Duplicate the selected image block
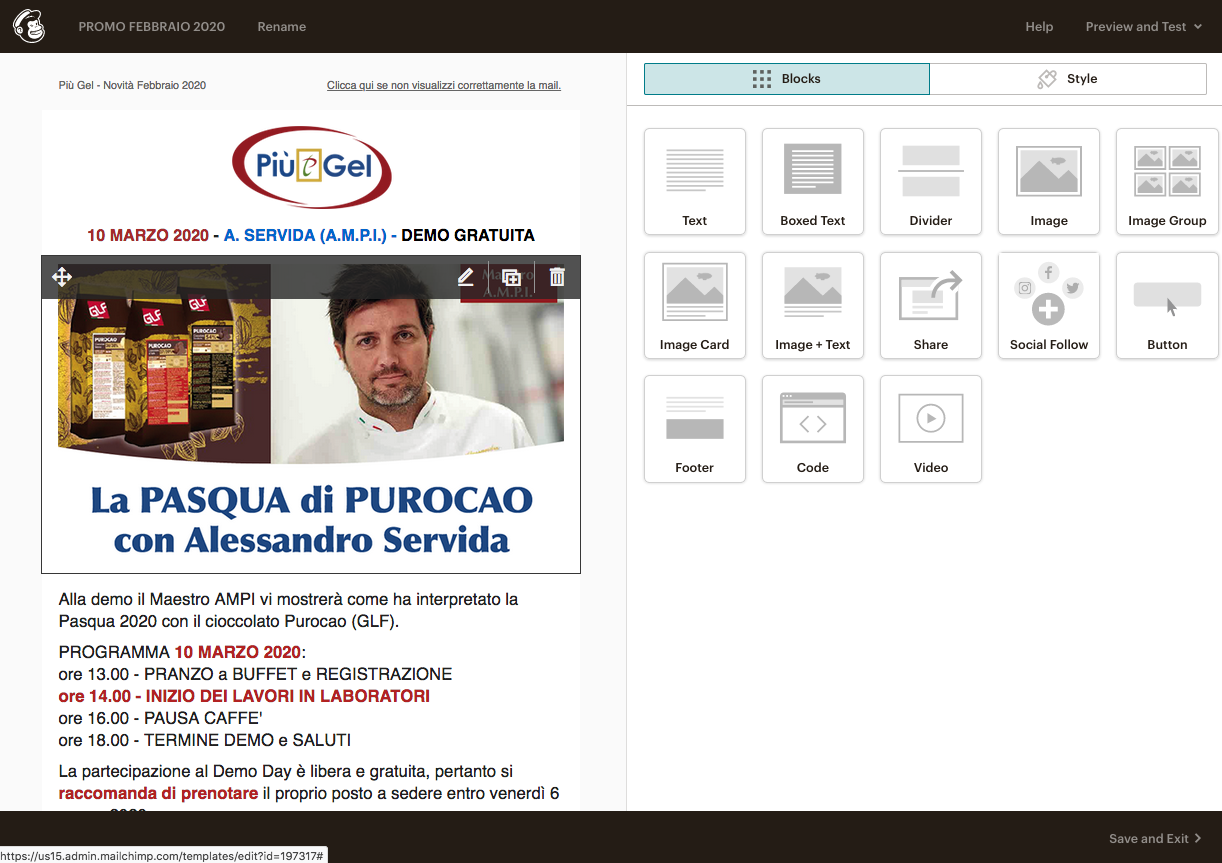The image size is (1222, 863). click(511, 277)
